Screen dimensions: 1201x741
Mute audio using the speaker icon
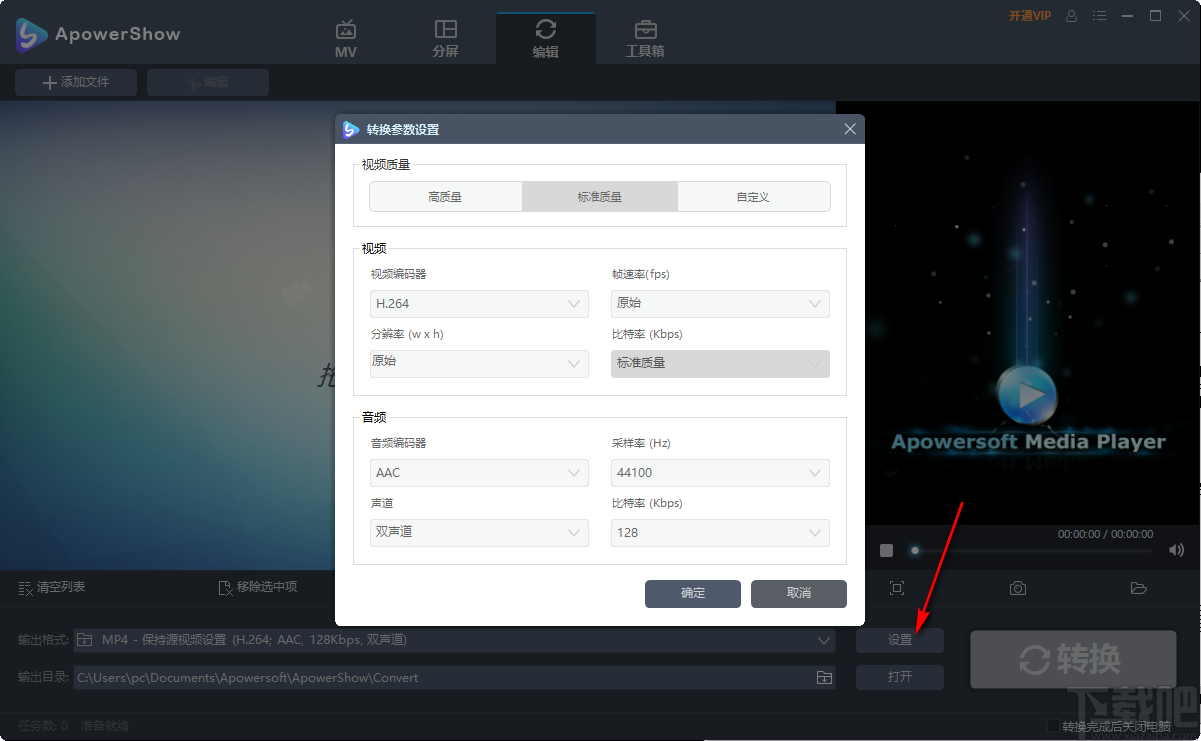(x=1176, y=549)
